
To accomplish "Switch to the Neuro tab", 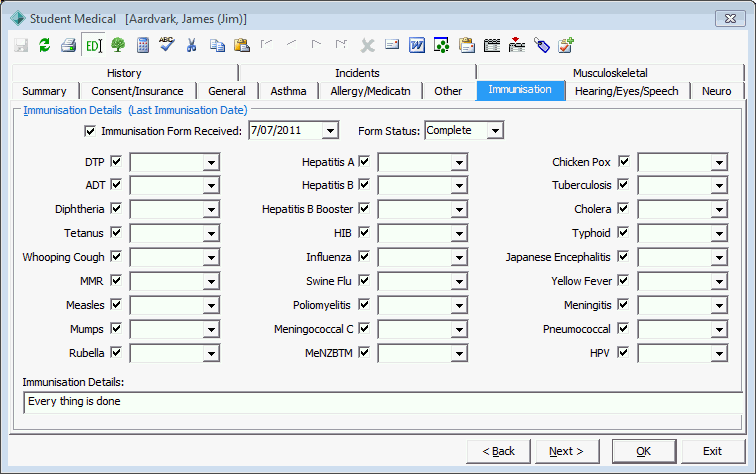I will point(716,91).
